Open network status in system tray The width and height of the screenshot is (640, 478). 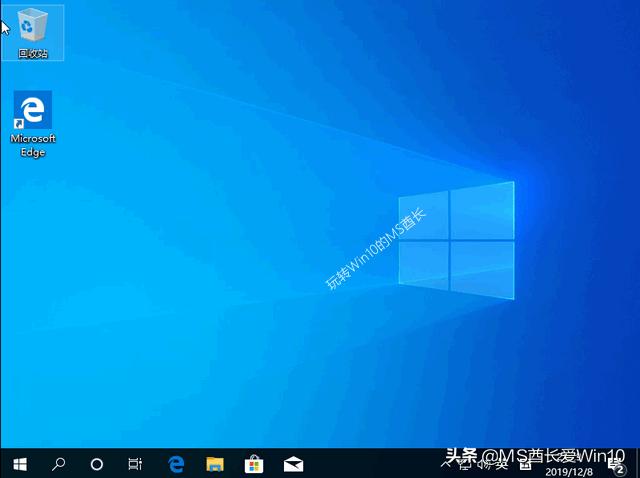(x=464, y=463)
